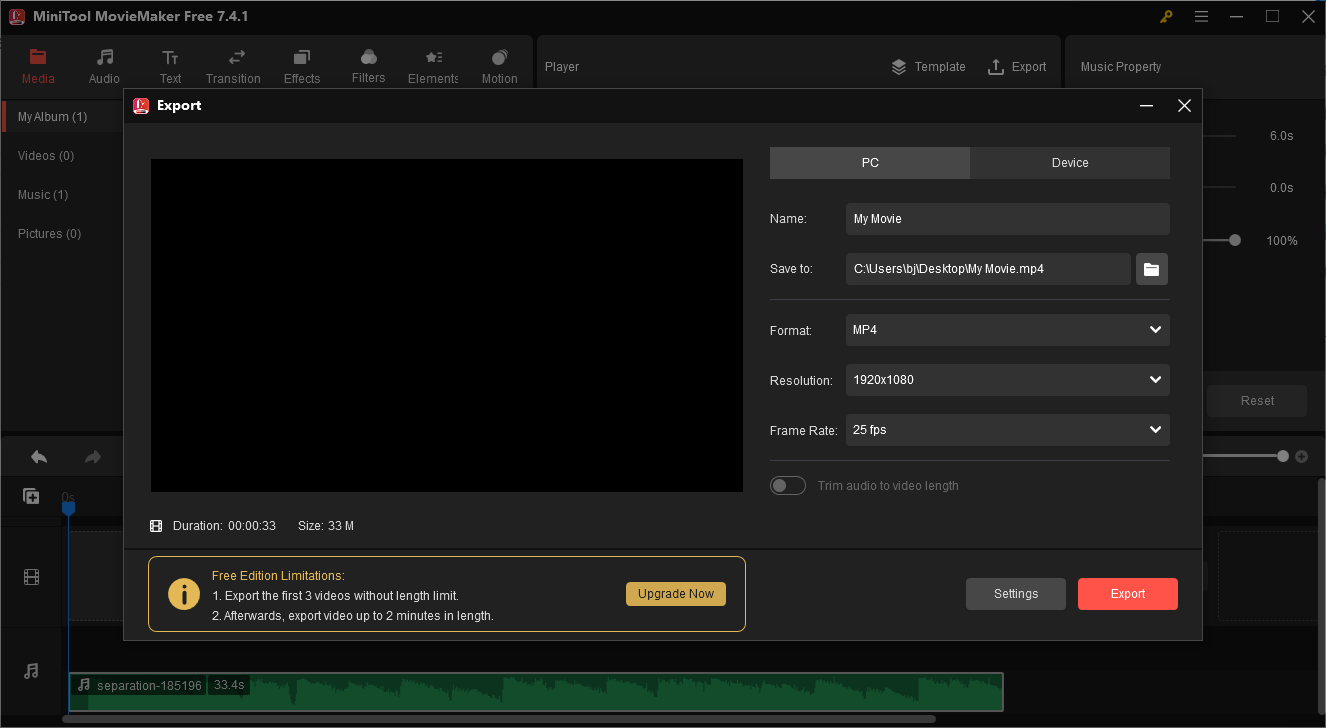Minimize the Export dialog
1326x728 pixels.
[x=1147, y=105]
